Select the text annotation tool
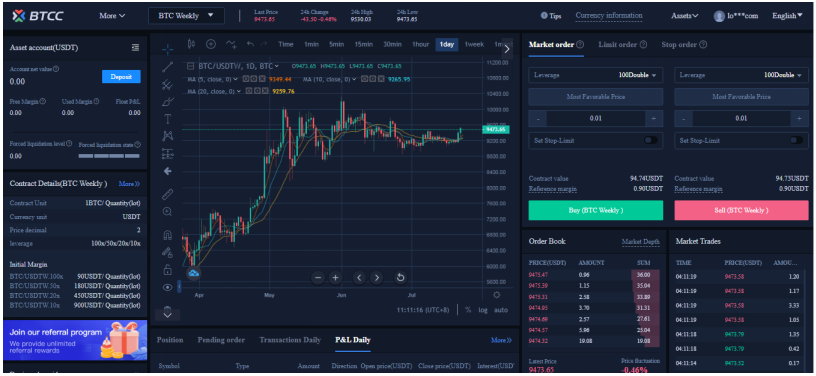The height and width of the screenshot is (376, 816). [x=168, y=119]
